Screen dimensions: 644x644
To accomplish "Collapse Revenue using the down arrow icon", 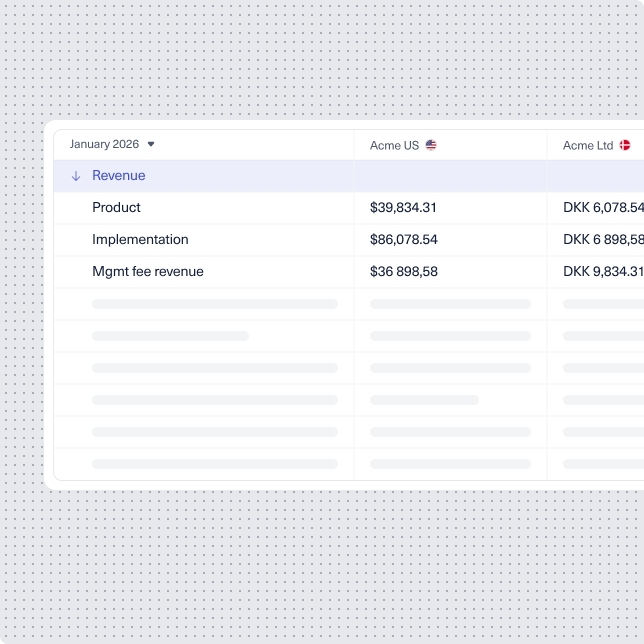I will (76, 176).
